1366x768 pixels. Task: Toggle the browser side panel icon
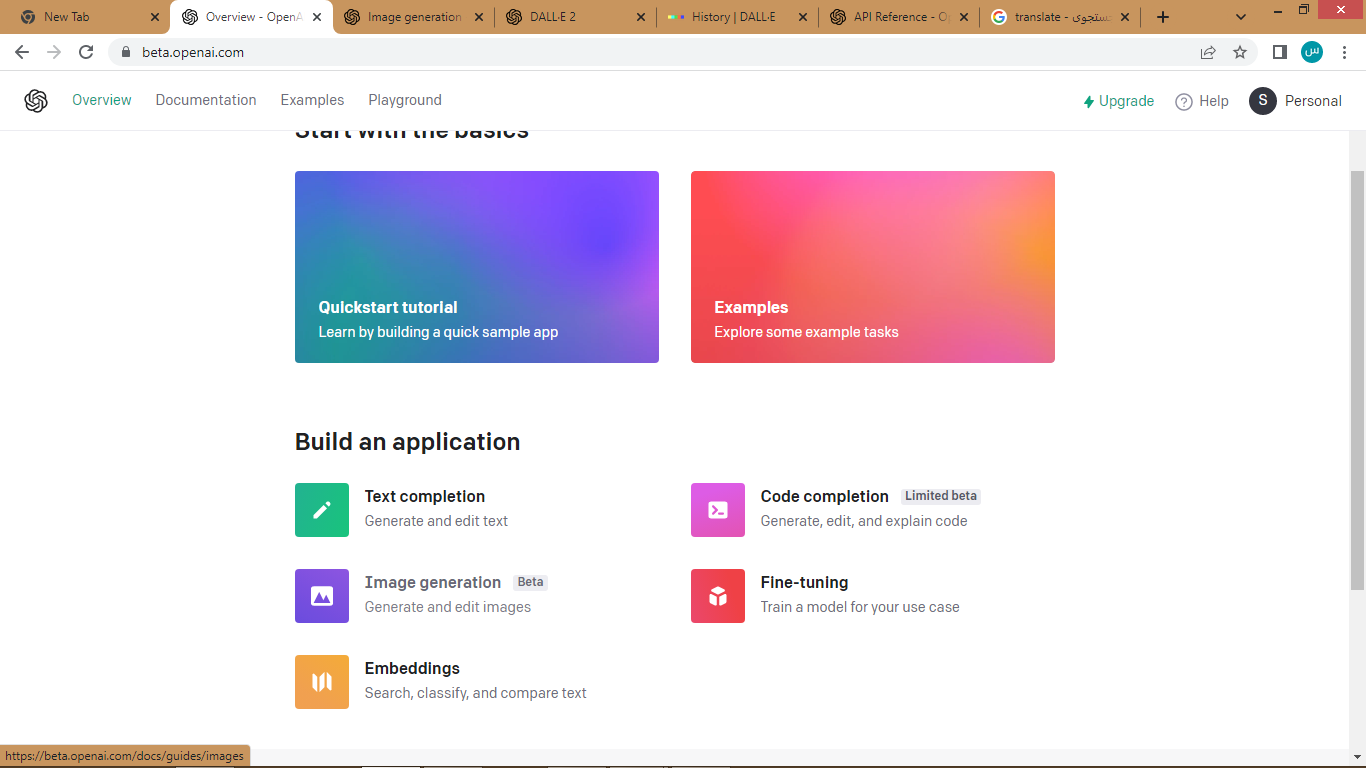tap(1279, 52)
